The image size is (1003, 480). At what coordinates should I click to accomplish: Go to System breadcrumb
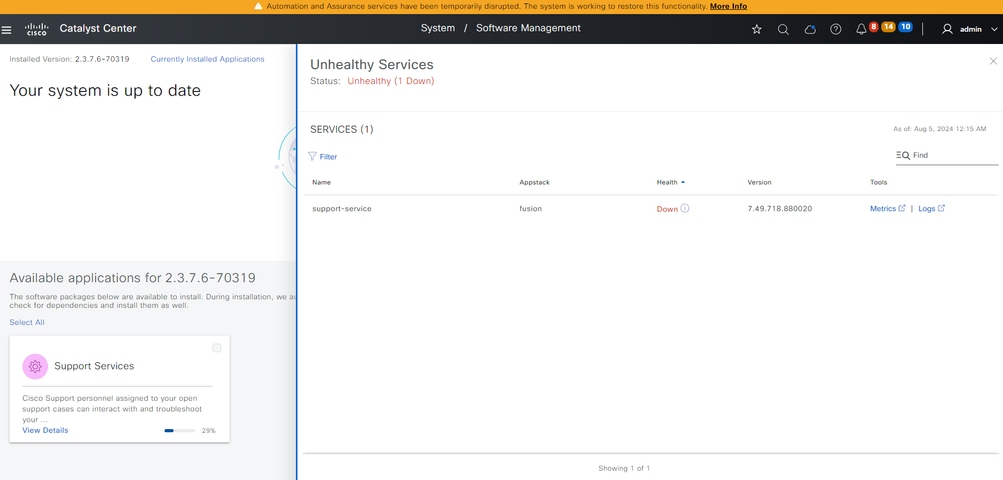coord(438,28)
